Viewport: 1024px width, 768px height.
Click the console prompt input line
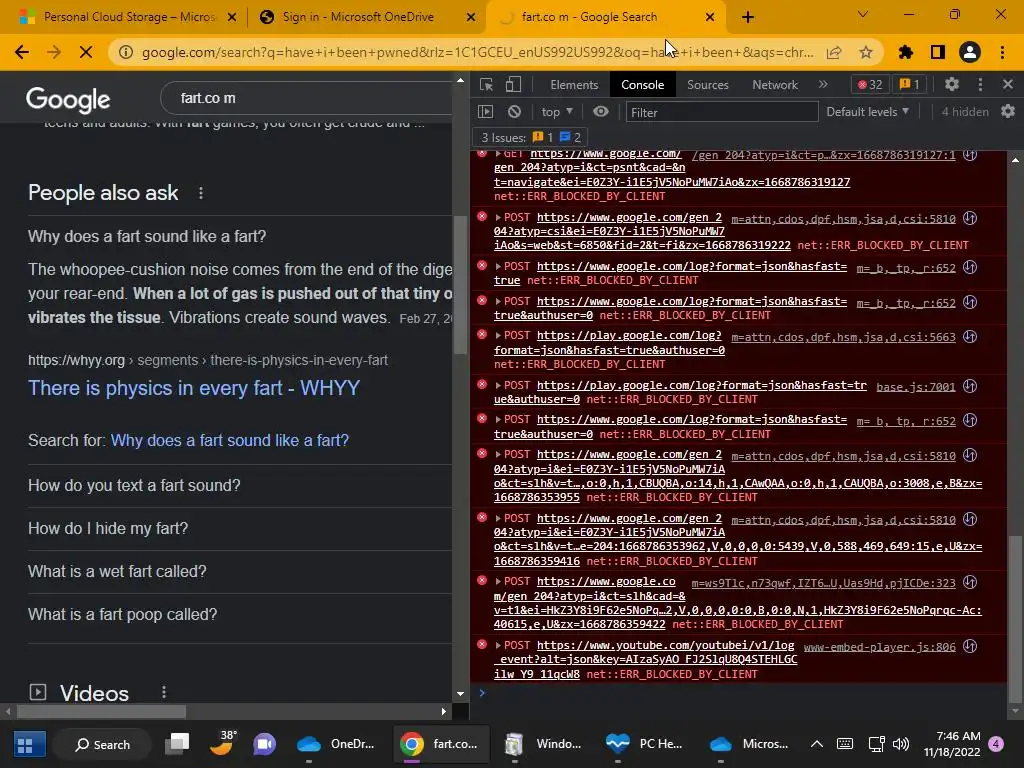(744, 693)
